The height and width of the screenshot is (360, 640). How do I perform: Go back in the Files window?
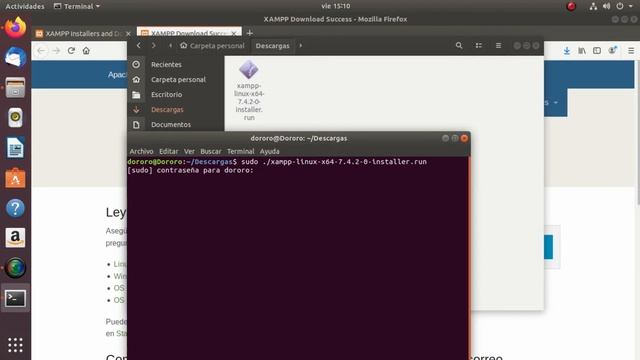pyautogui.click(x=139, y=46)
